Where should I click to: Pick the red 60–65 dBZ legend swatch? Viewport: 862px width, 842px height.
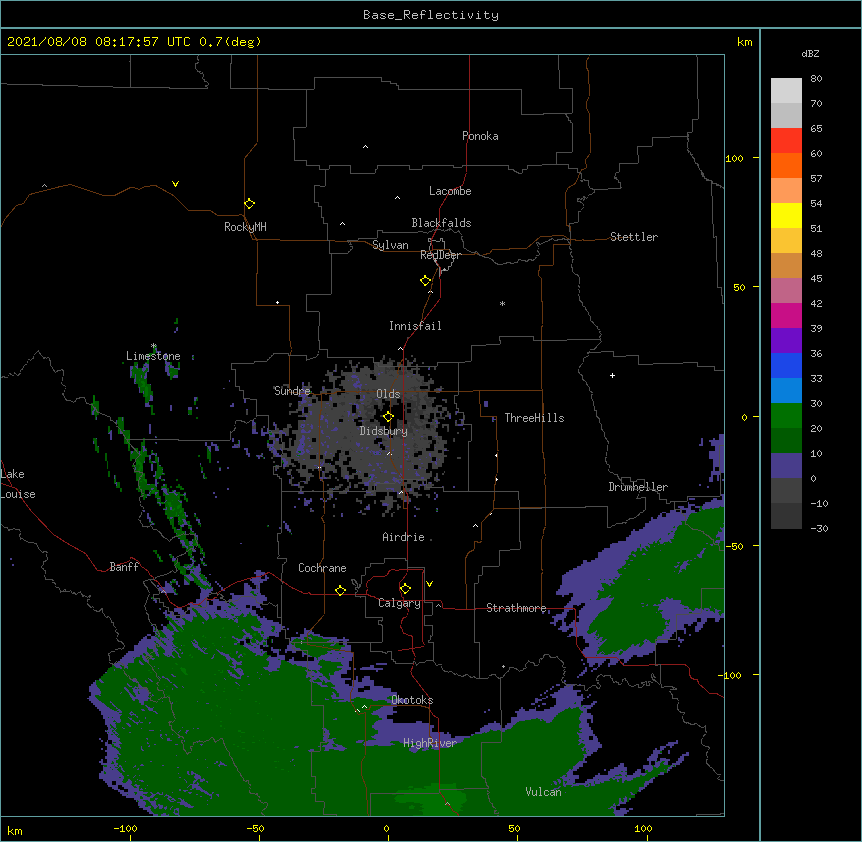786,140
